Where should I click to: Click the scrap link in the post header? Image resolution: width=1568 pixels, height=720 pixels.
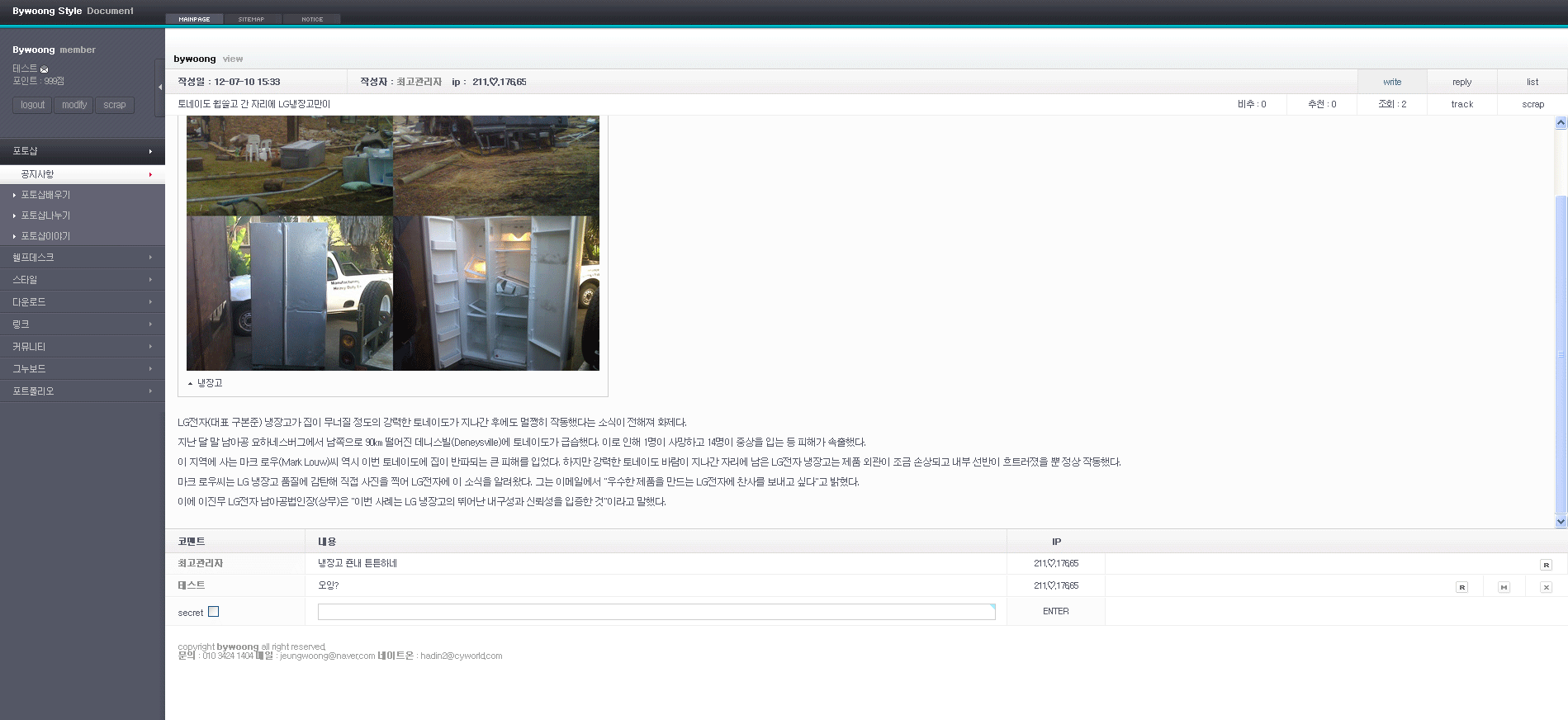(1532, 104)
